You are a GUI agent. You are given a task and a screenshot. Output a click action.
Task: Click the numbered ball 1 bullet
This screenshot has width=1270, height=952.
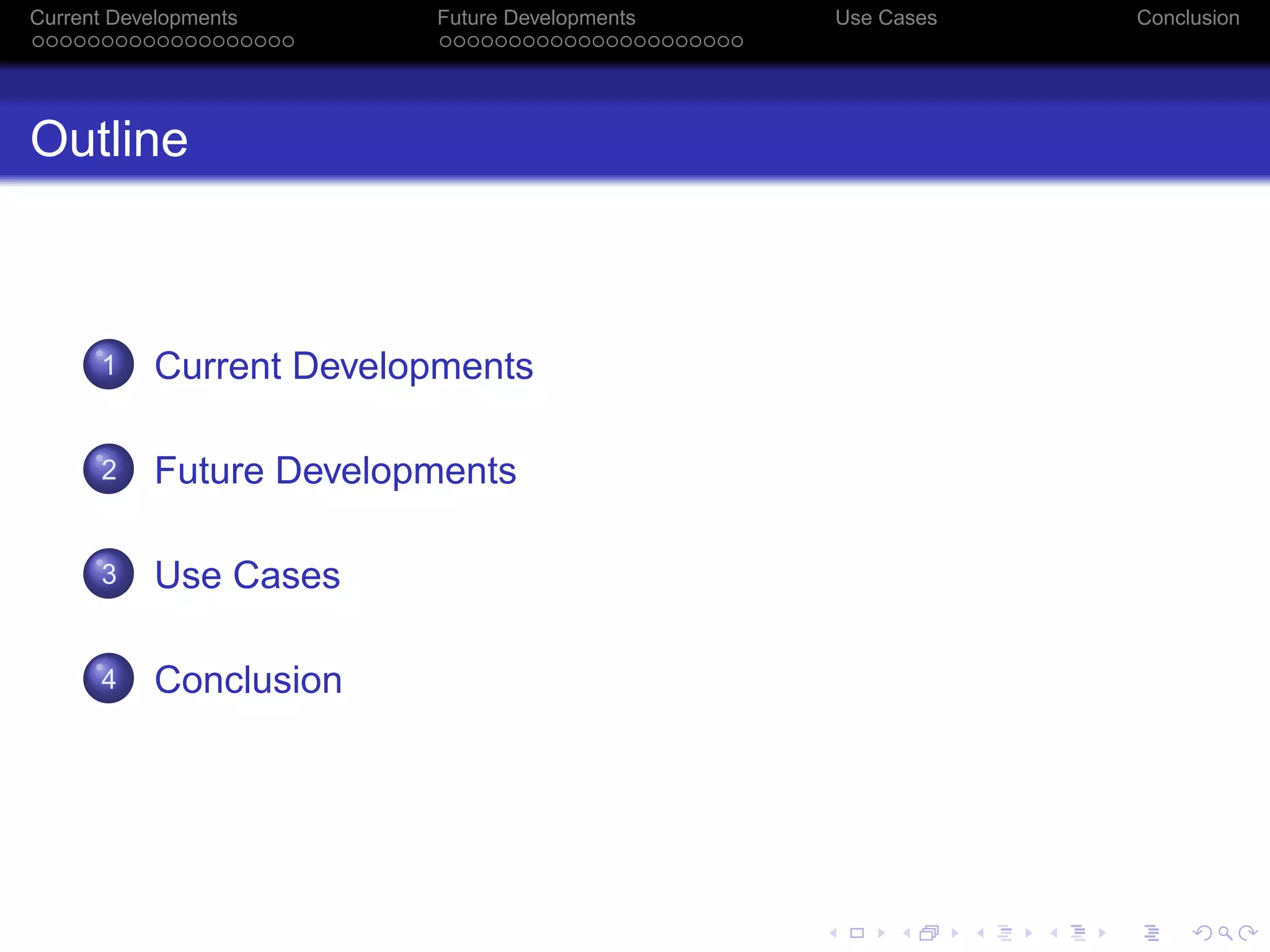[109, 364]
